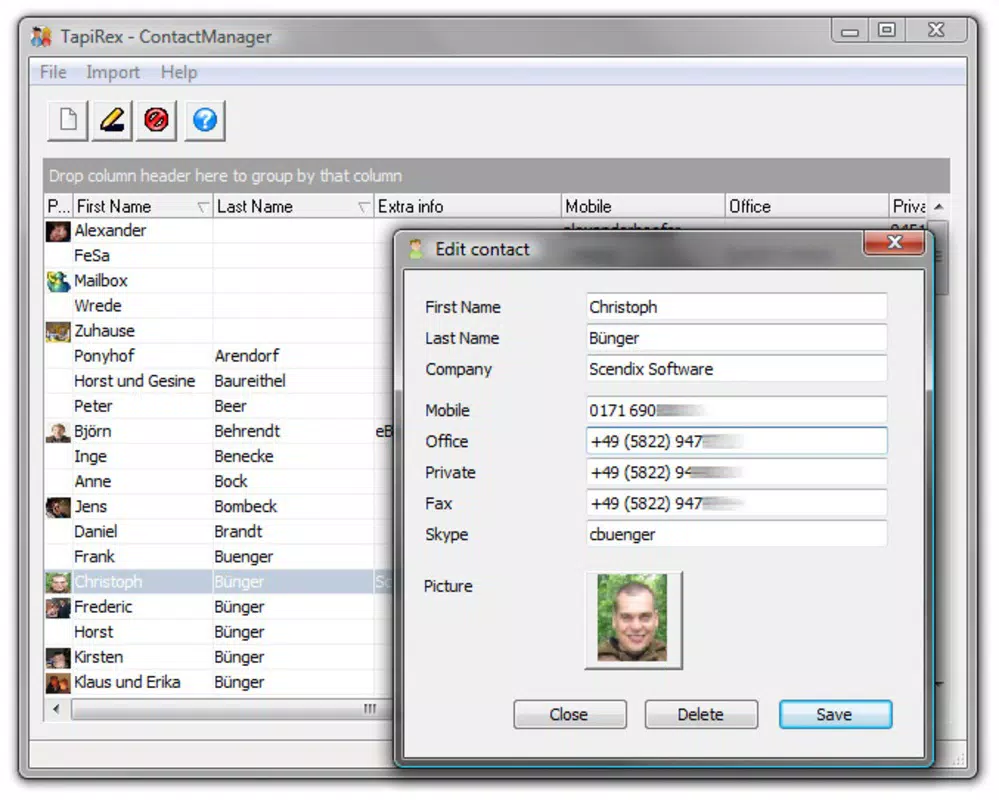The height and width of the screenshot is (800, 999).
Task: Click the Mailbox row picture icon
Action: point(58,281)
